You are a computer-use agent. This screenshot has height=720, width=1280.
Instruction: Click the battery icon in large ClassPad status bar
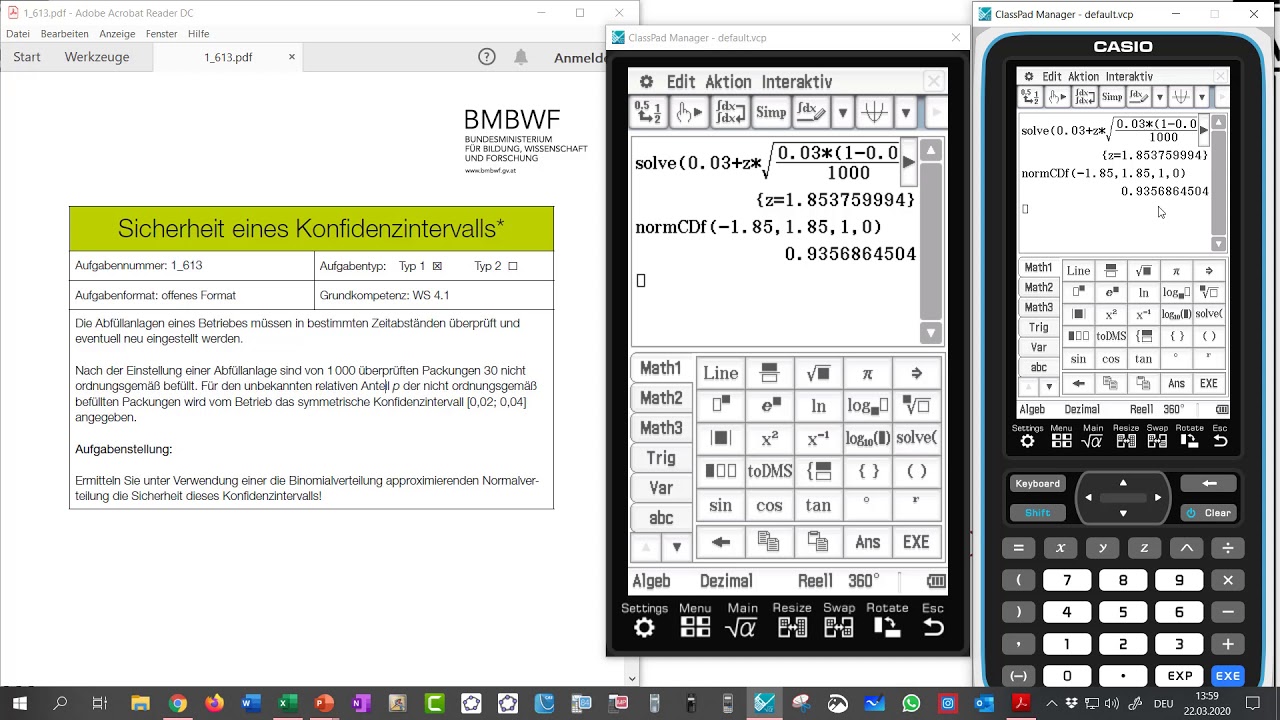click(x=936, y=581)
